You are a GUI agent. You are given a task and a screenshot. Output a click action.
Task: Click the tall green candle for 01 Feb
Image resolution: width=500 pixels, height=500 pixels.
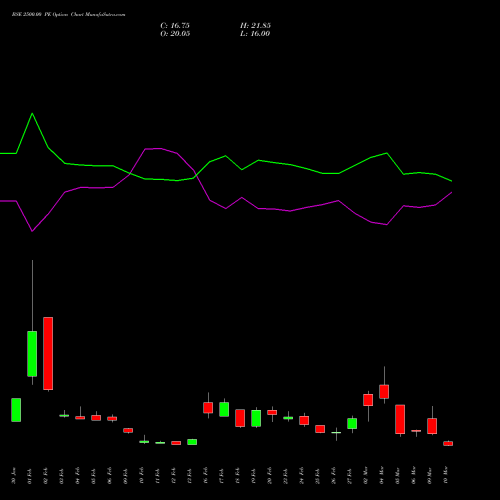32,354
